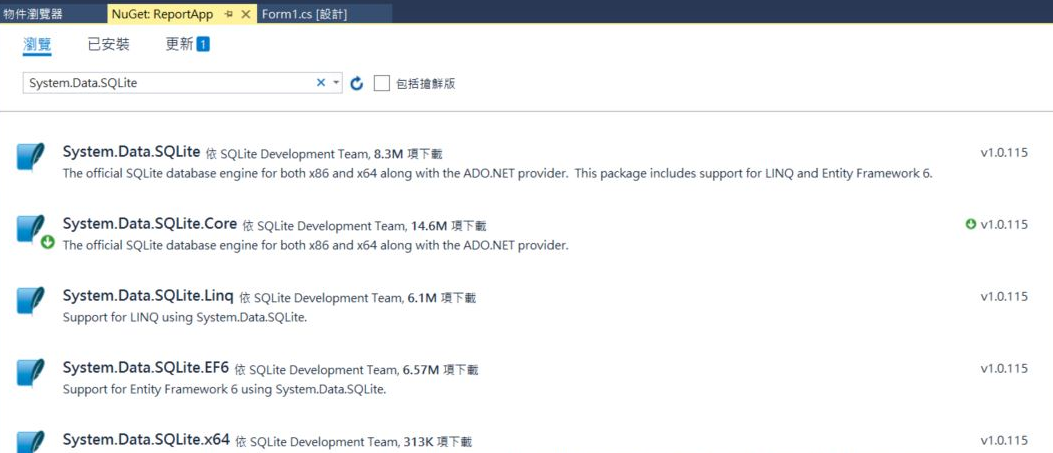Click the 313K 項下載 download count
This screenshot has height=453, width=1053.
(437, 442)
